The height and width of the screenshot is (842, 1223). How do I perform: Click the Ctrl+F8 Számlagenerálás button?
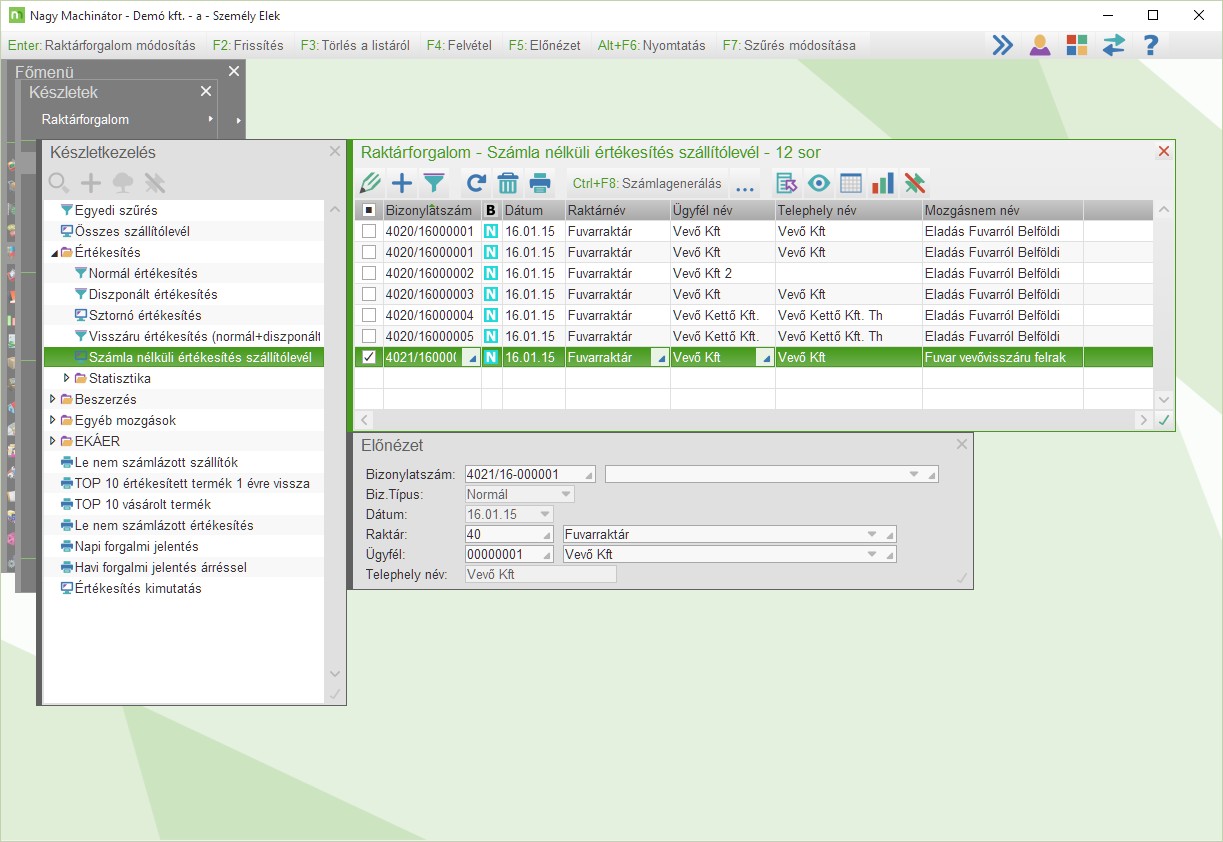(647, 183)
